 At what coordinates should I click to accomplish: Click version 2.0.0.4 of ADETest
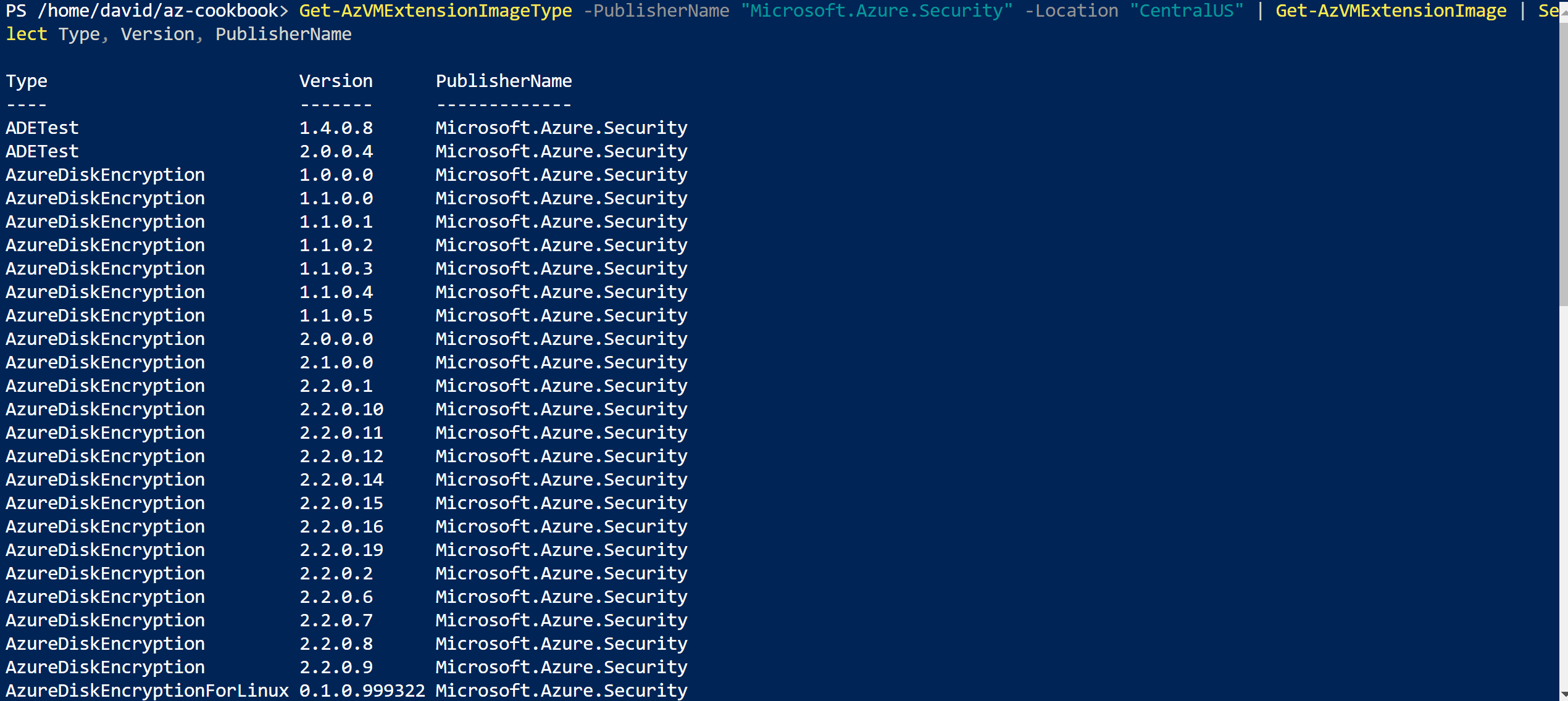tap(335, 151)
